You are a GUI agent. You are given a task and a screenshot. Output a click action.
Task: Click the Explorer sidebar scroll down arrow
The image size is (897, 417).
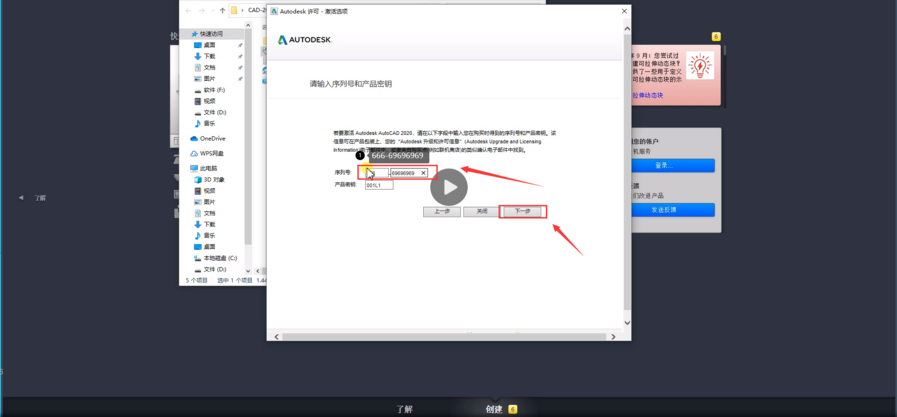(x=248, y=271)
